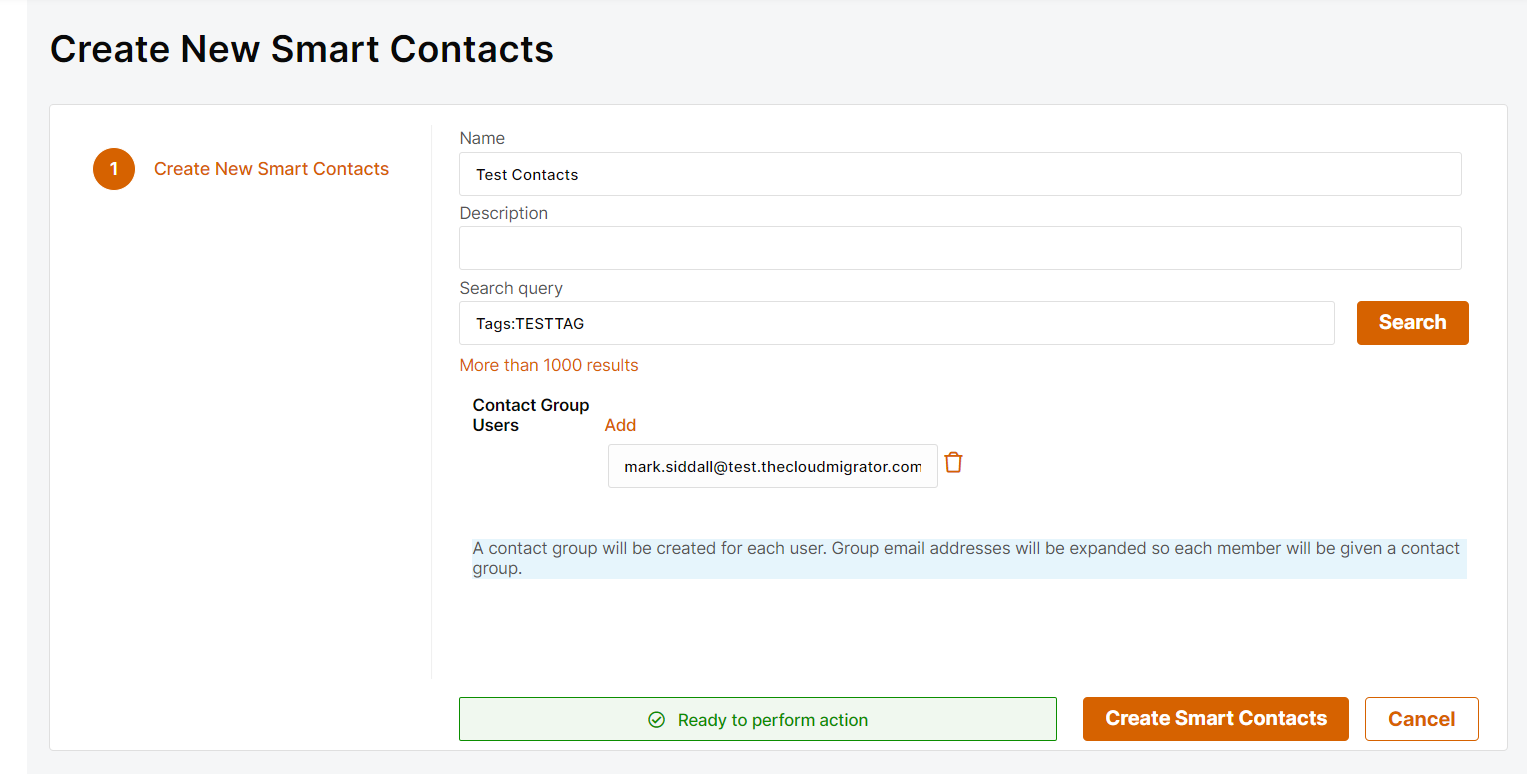Click the green checkmark status icon
The height and width of the screenshot is (774, 1527).
coord(656,720)
